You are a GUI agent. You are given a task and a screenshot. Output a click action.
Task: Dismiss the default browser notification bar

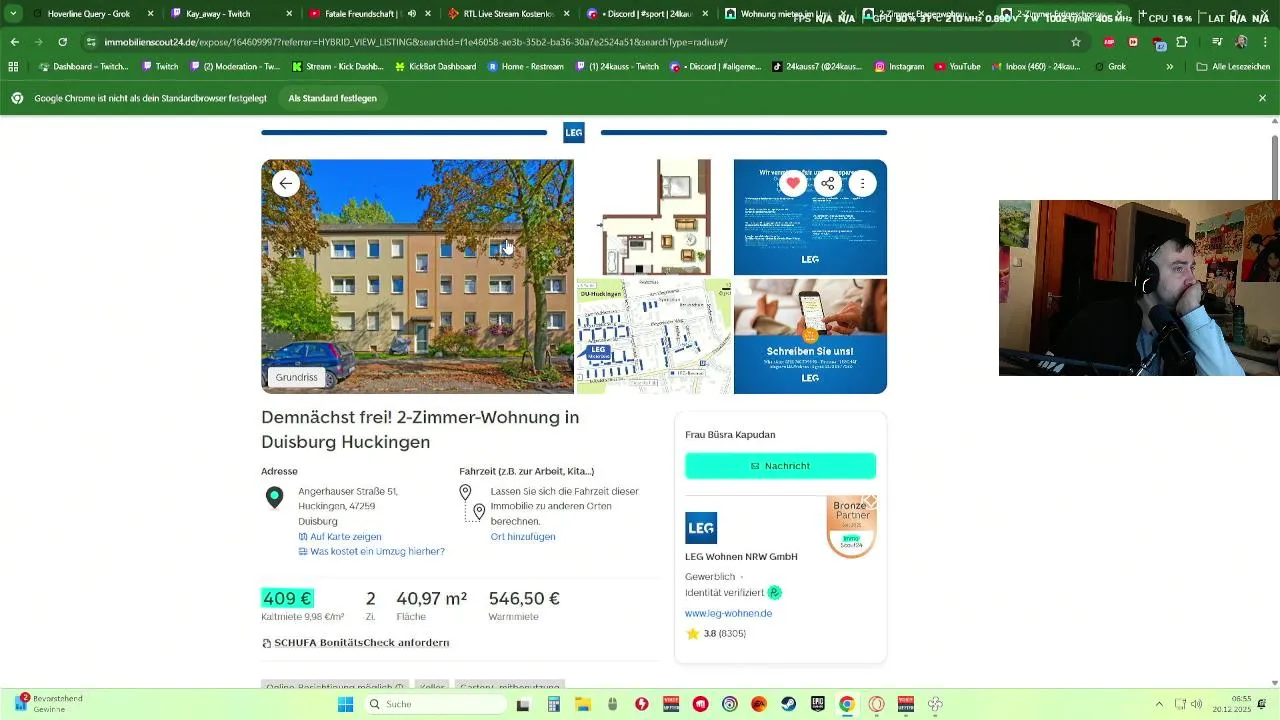(x=1262, y=98)
